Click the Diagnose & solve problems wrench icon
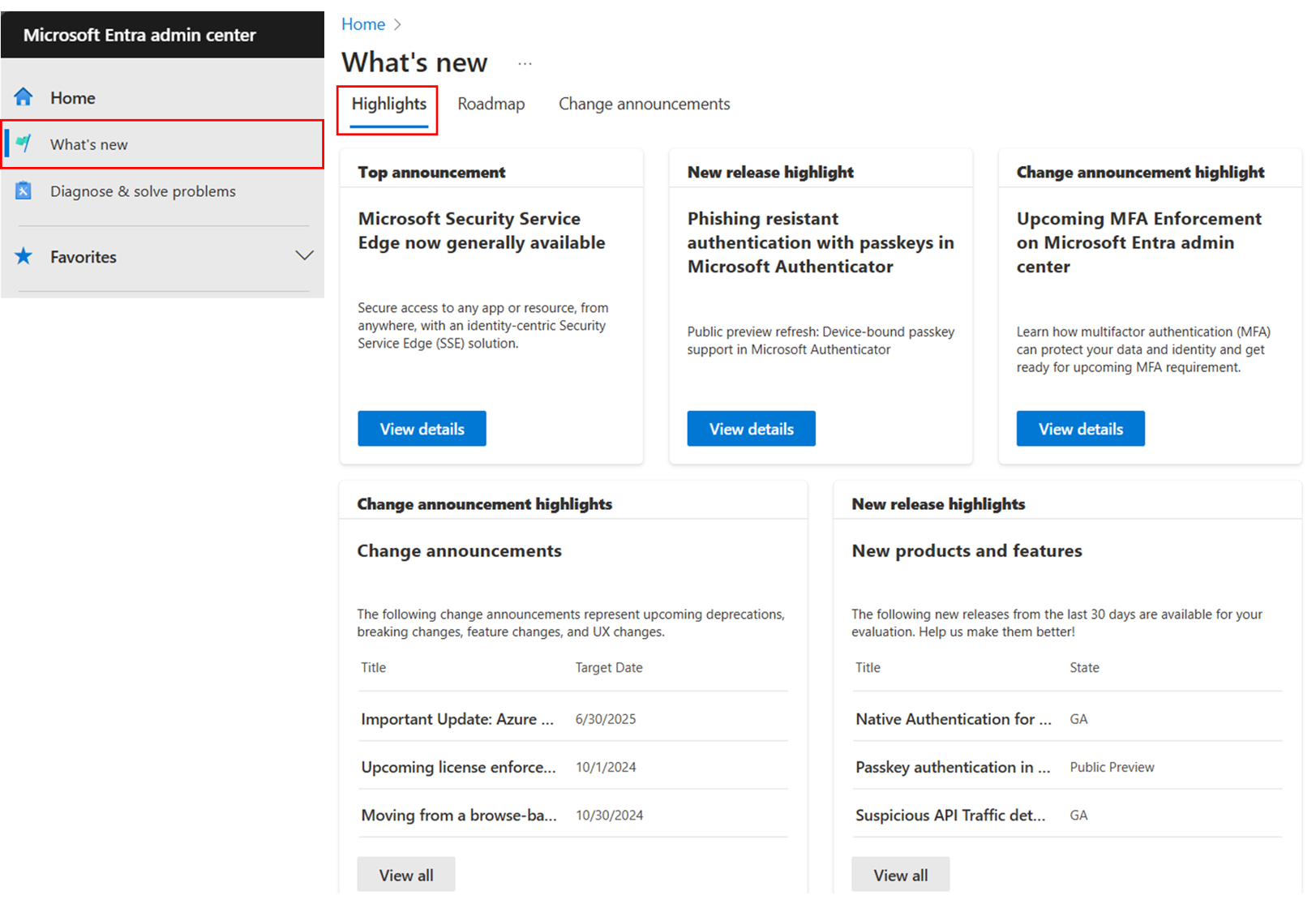 (x=24, y=191)
